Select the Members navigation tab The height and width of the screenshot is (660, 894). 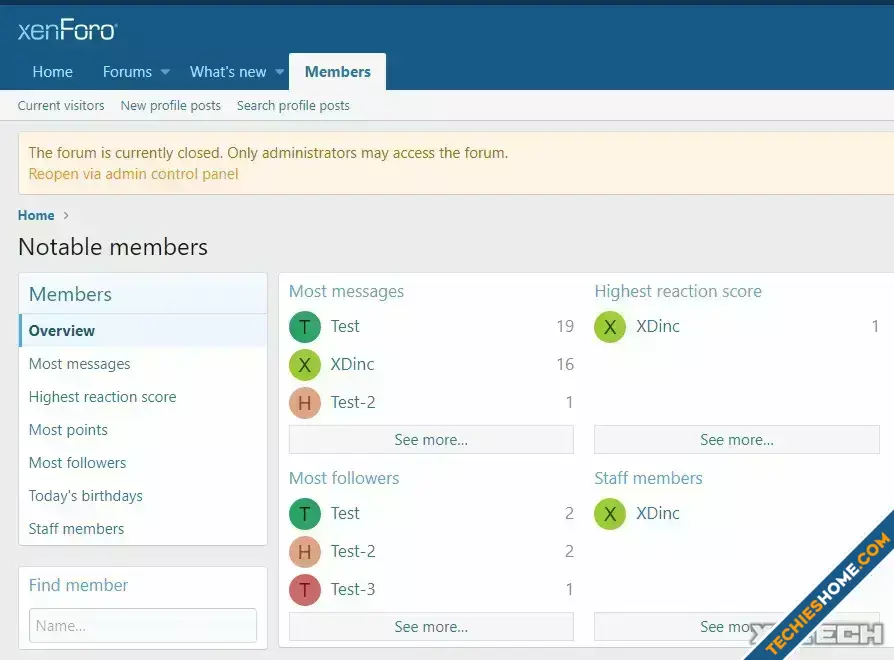(337, 72)
